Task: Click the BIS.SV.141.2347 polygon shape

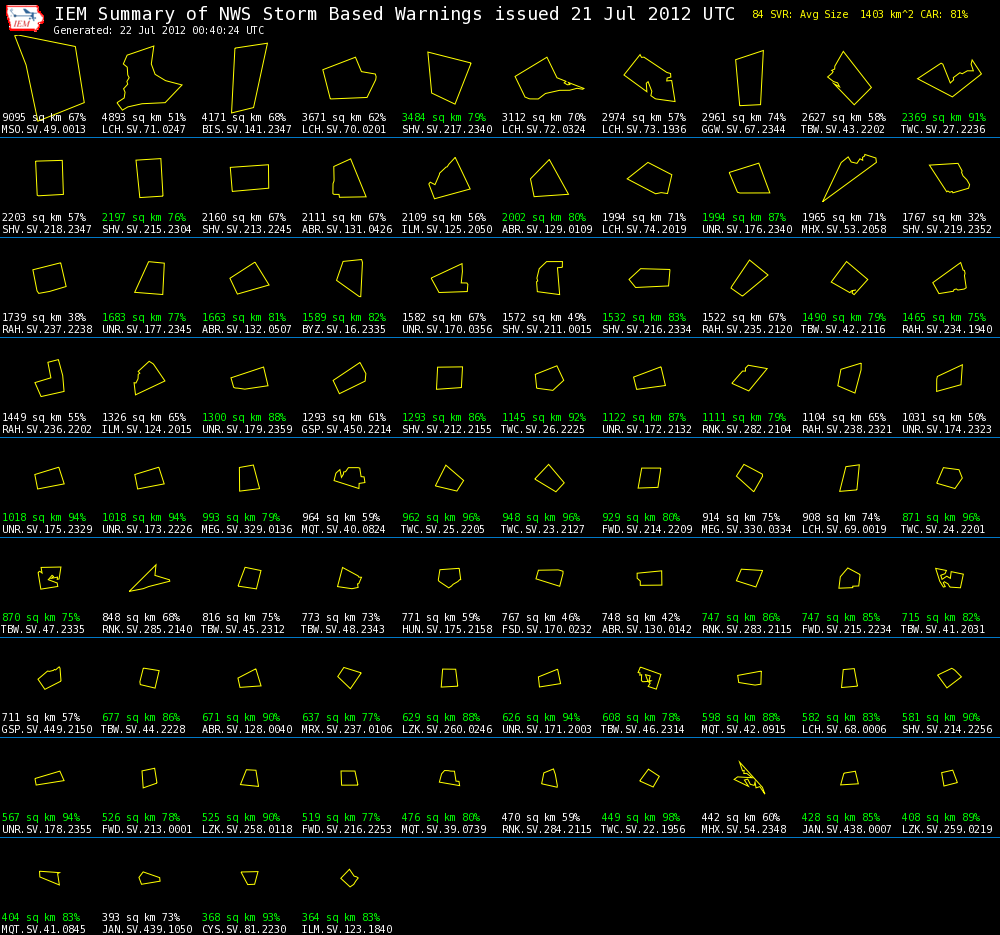Action: [249, 78]
